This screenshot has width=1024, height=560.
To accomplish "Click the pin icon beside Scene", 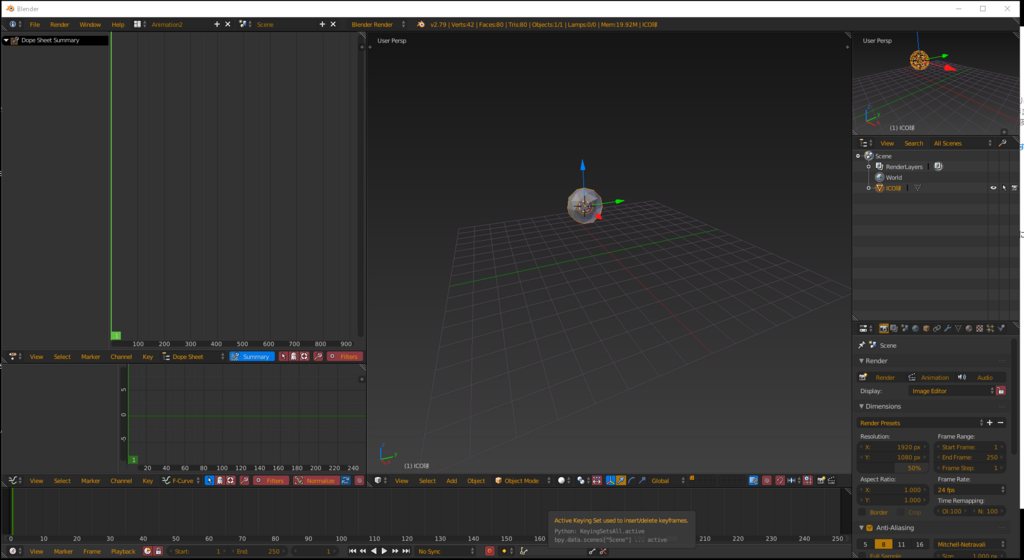I will click(x=861, y=345).
